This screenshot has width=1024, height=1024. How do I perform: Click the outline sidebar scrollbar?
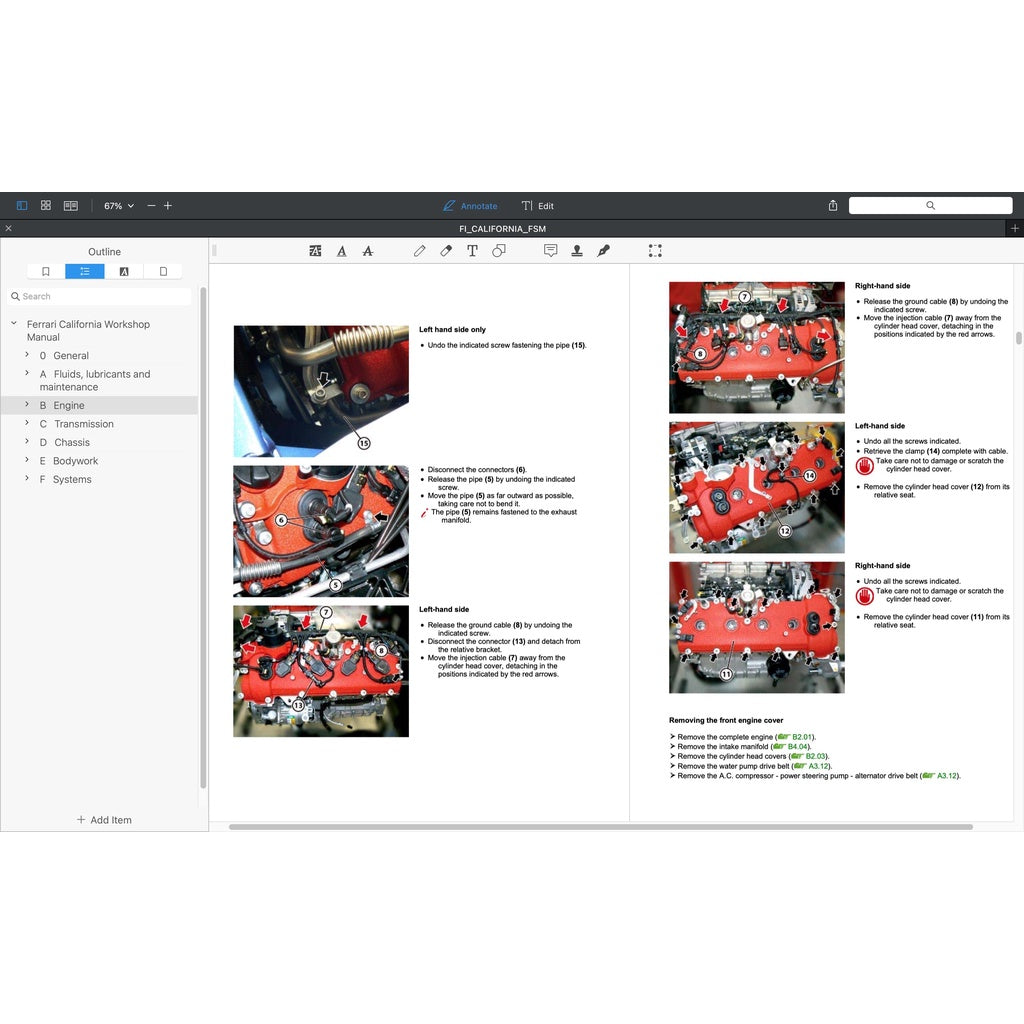pos(203,537)
